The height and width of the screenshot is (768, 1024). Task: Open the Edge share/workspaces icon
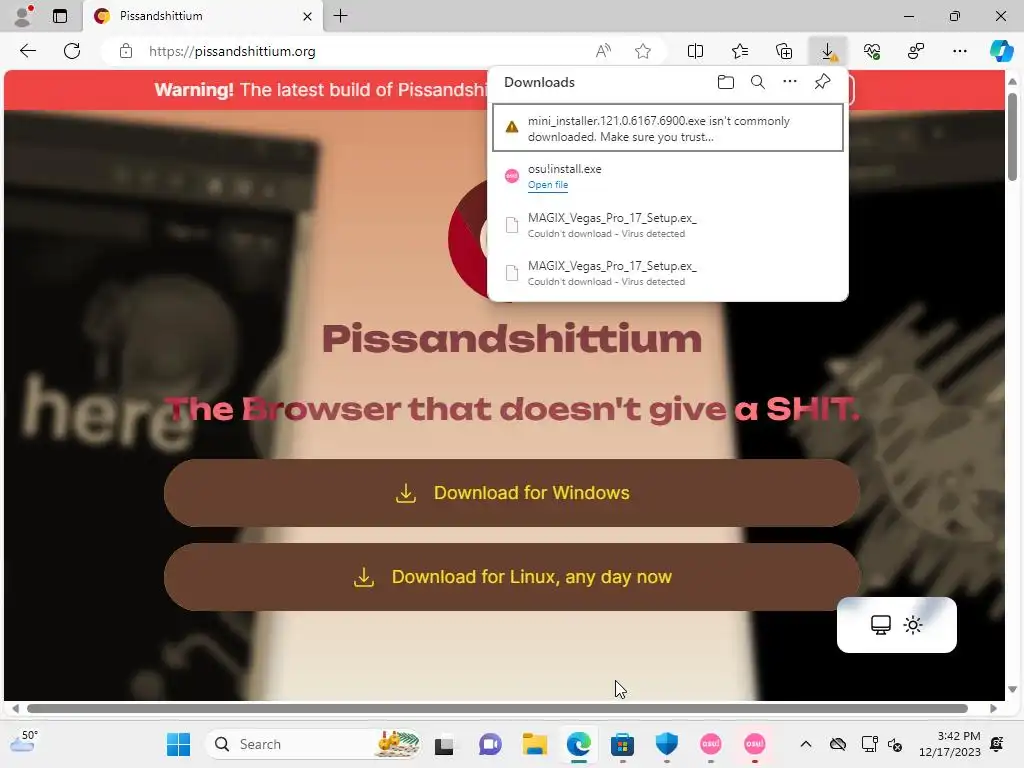click(x=916, y=51)
